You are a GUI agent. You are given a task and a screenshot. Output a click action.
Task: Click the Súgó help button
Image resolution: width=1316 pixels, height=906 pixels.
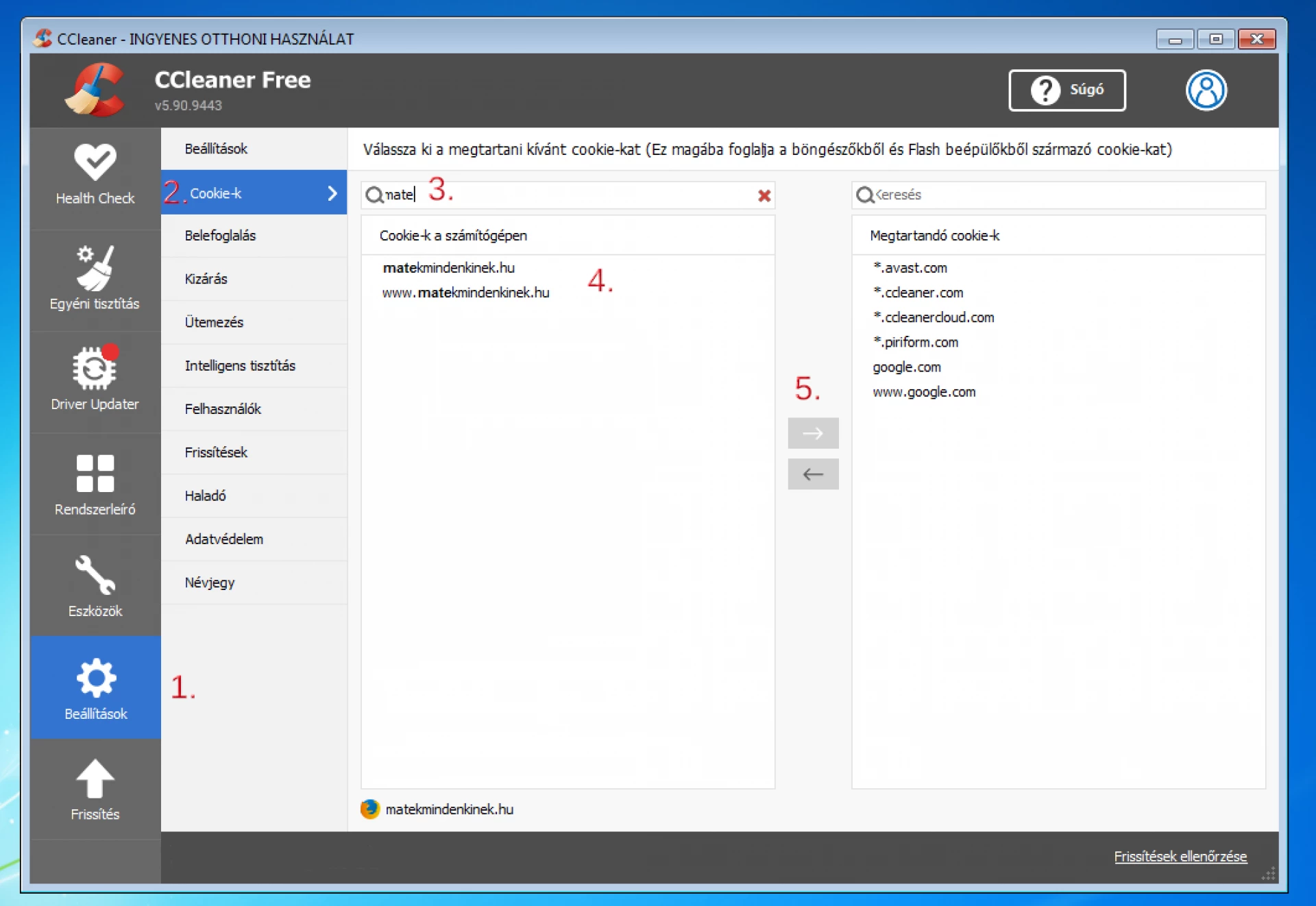[x=1067, y=90]
